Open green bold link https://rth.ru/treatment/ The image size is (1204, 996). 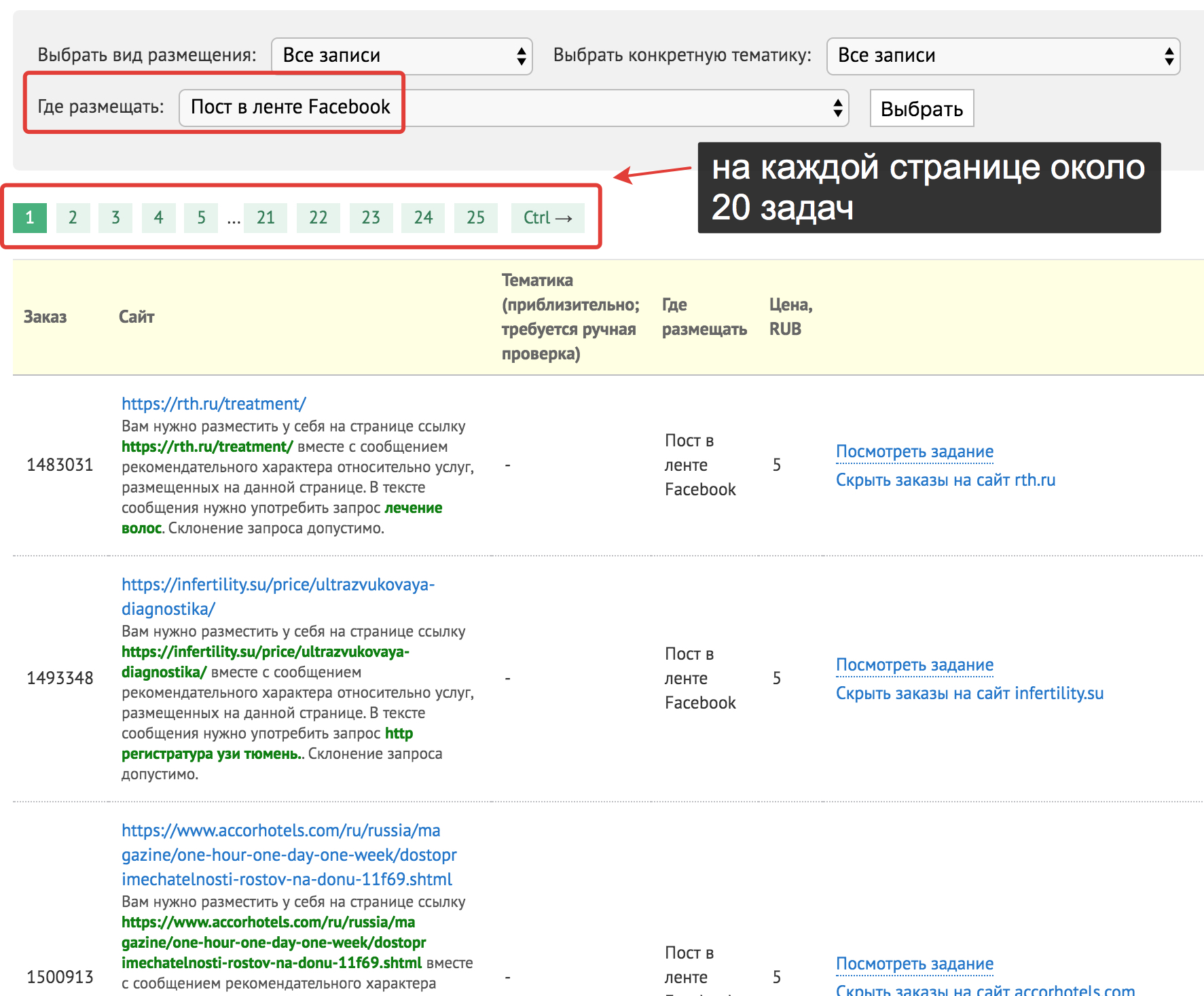click(x=207, y=447)
